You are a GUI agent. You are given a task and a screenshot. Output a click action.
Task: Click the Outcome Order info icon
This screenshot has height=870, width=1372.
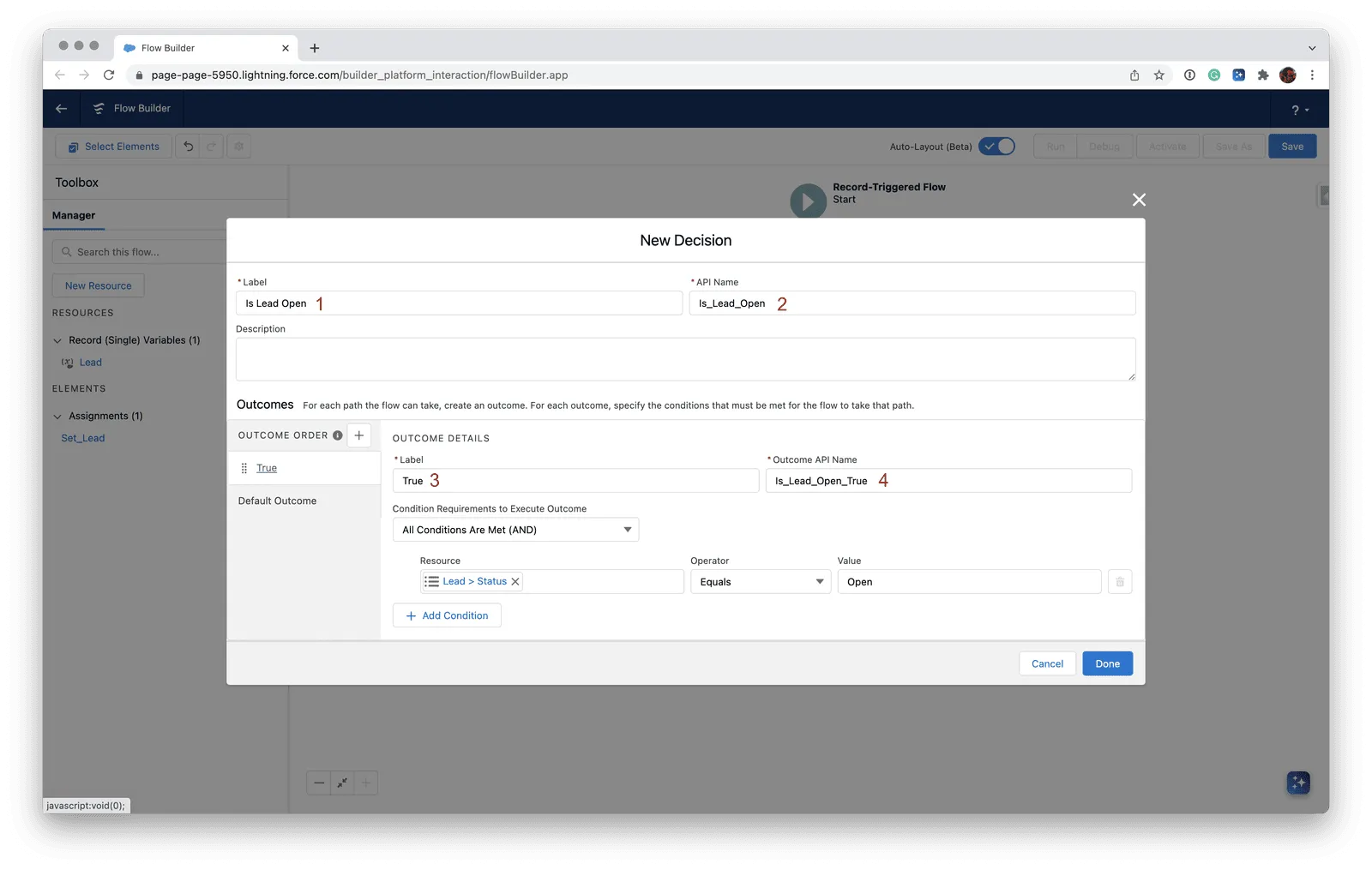[x=338, y=435]
